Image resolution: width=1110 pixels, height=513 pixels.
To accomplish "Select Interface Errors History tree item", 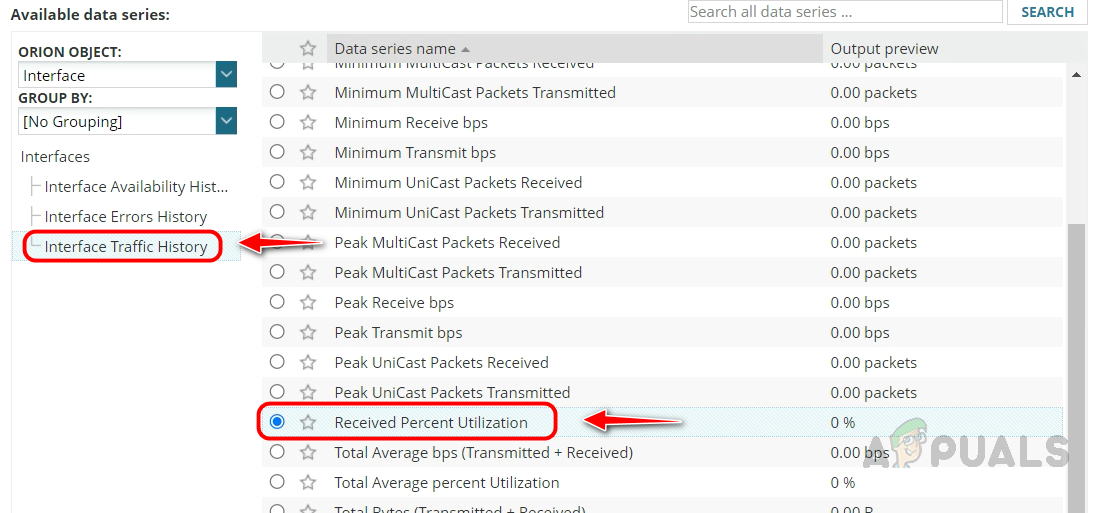I will 126,217.
